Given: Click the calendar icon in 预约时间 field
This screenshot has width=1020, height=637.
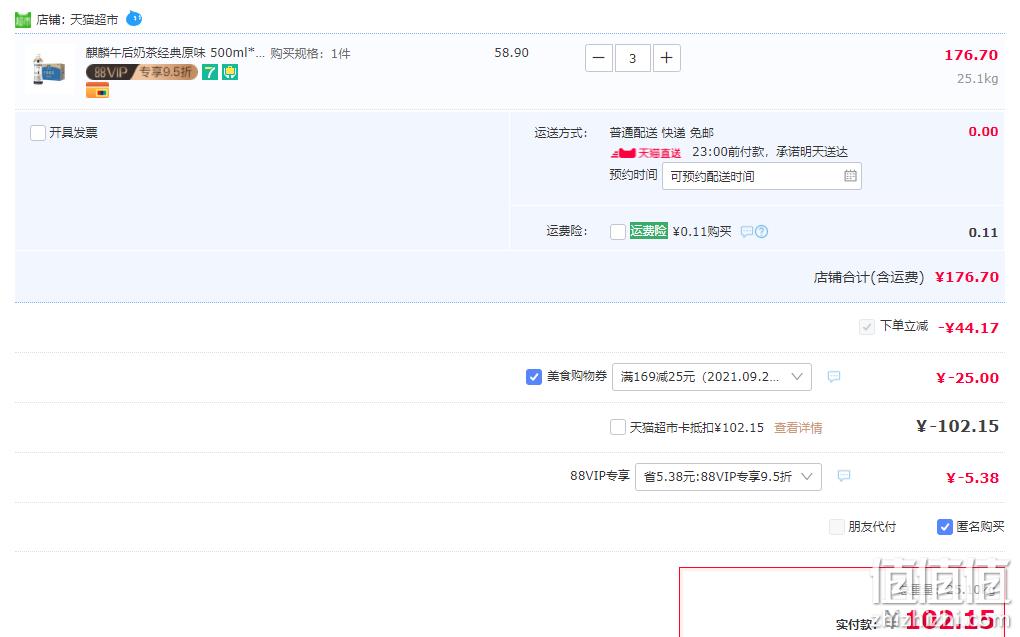Looking at the screenshot, I should (850, 176).
